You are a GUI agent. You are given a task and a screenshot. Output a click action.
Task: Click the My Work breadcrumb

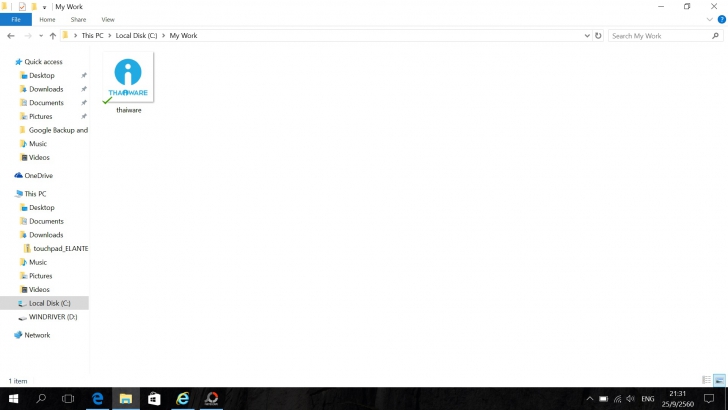[x=183, y=35]
